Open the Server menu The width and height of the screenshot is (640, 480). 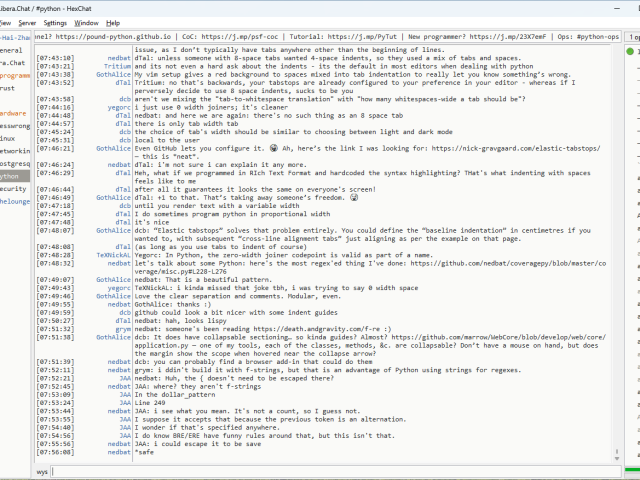click(26, 22)
